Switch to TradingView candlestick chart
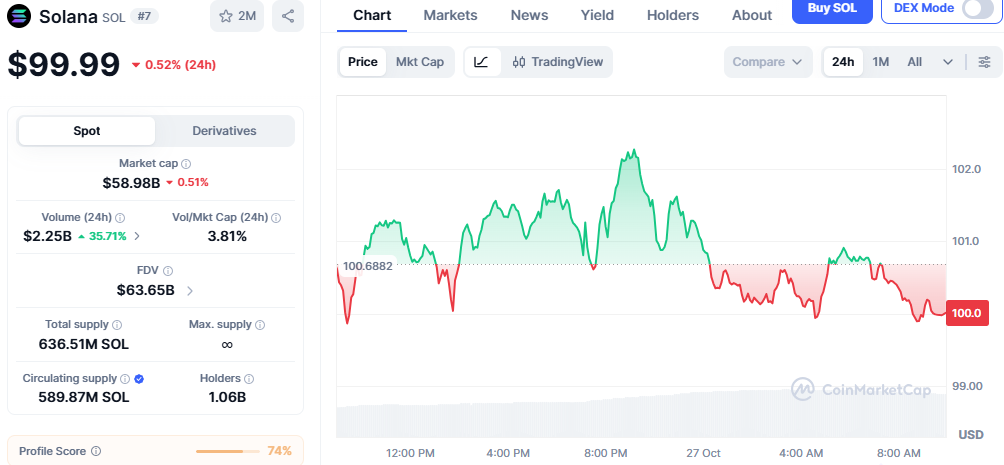This screenshot has width=1004, height=465. (x=558, y=62)
